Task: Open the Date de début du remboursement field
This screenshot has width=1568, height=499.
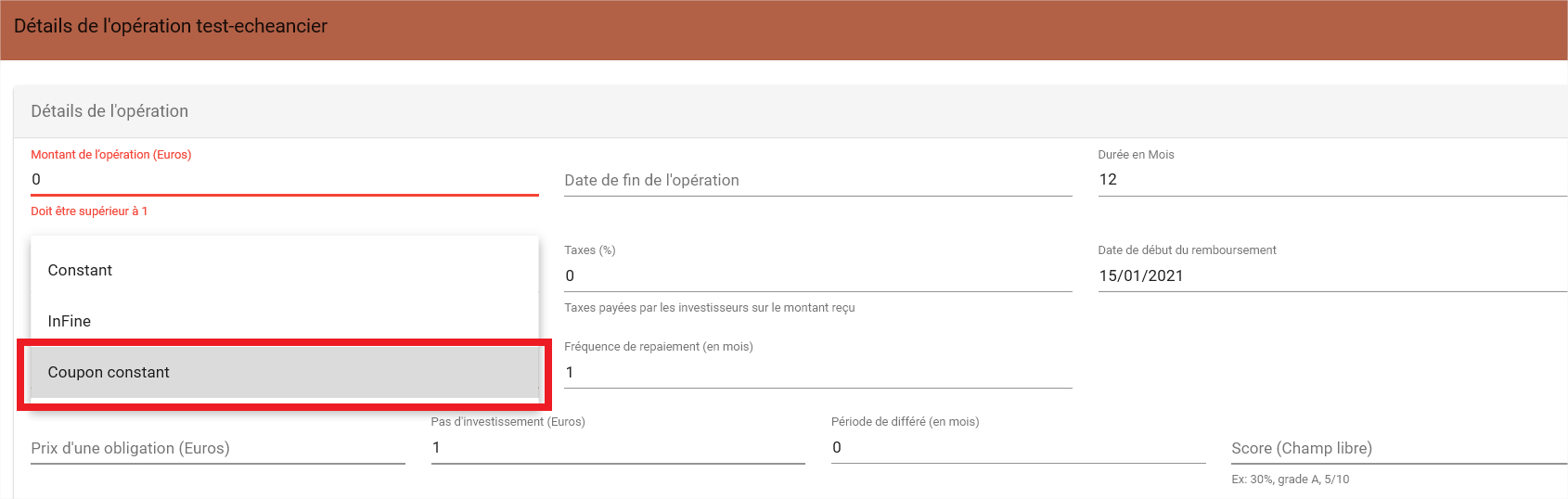Action: pos(1332,275)
